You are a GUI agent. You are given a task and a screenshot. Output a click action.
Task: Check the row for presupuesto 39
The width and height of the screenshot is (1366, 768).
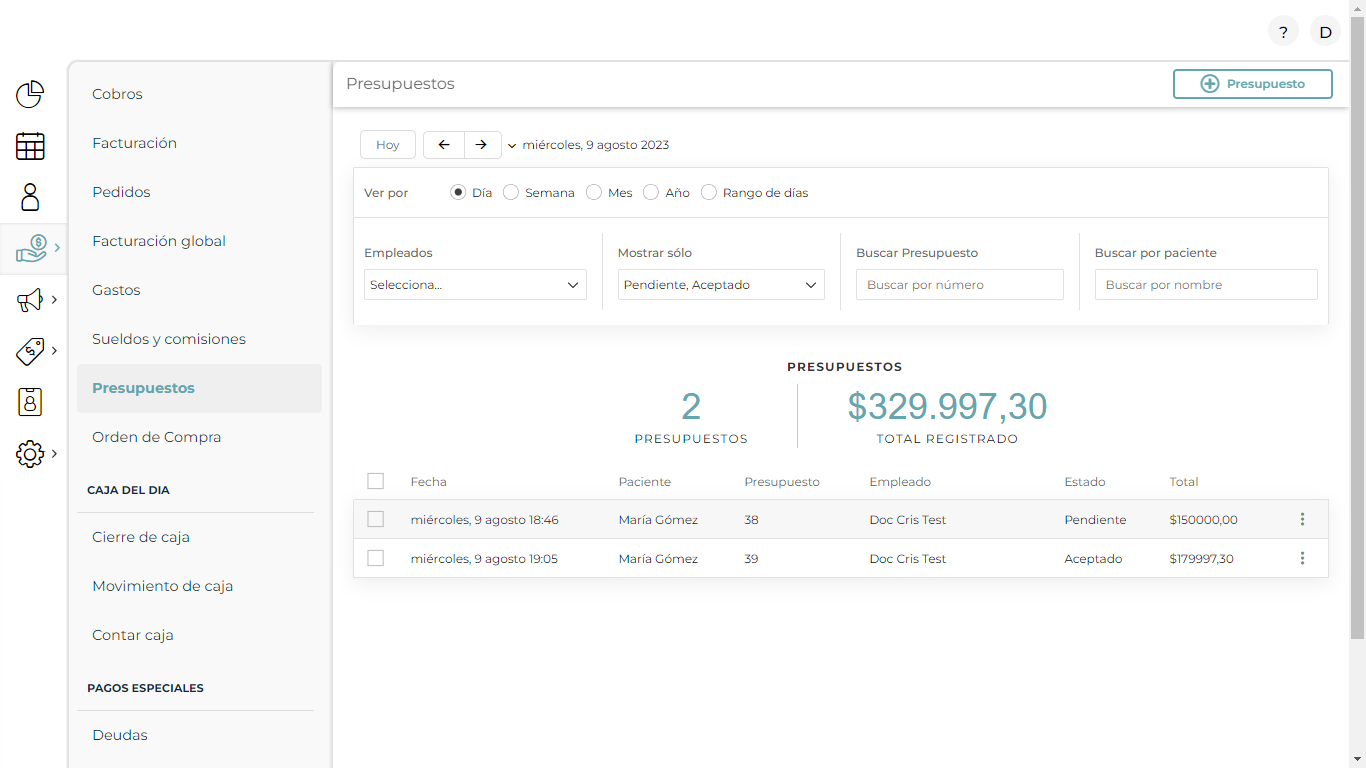tap(376, 558)
